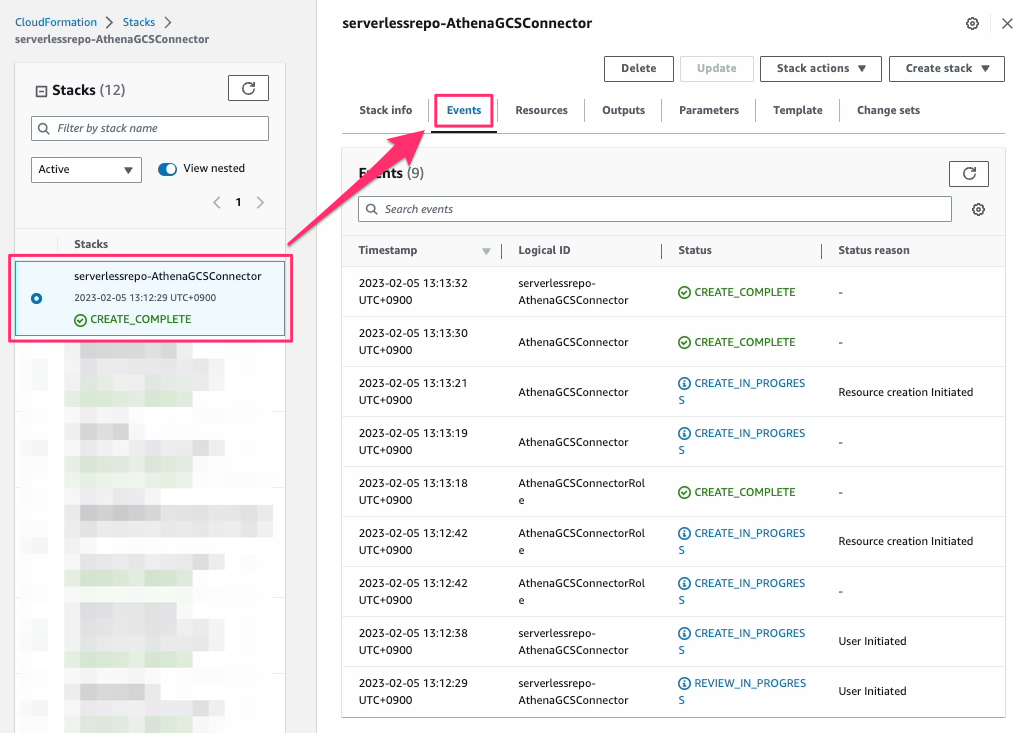Viewport: 1027px width, 733px height.
Task: Refresh the Events table
Action: coord(969,174)
